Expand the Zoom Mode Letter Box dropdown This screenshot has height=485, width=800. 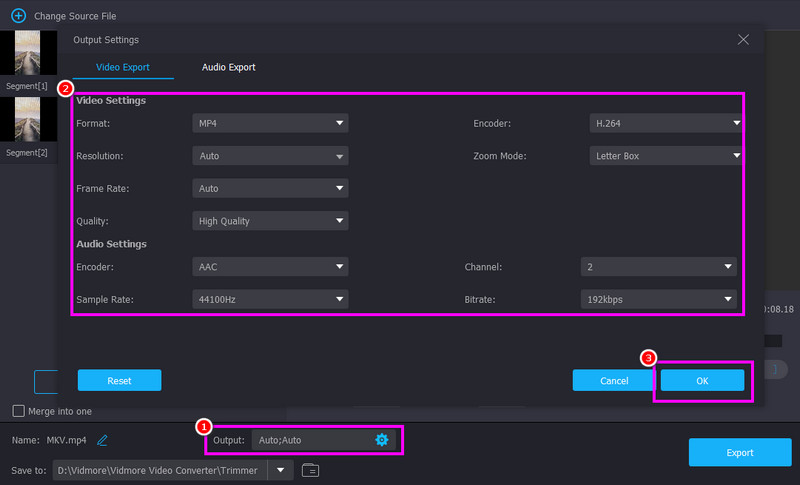666,156
